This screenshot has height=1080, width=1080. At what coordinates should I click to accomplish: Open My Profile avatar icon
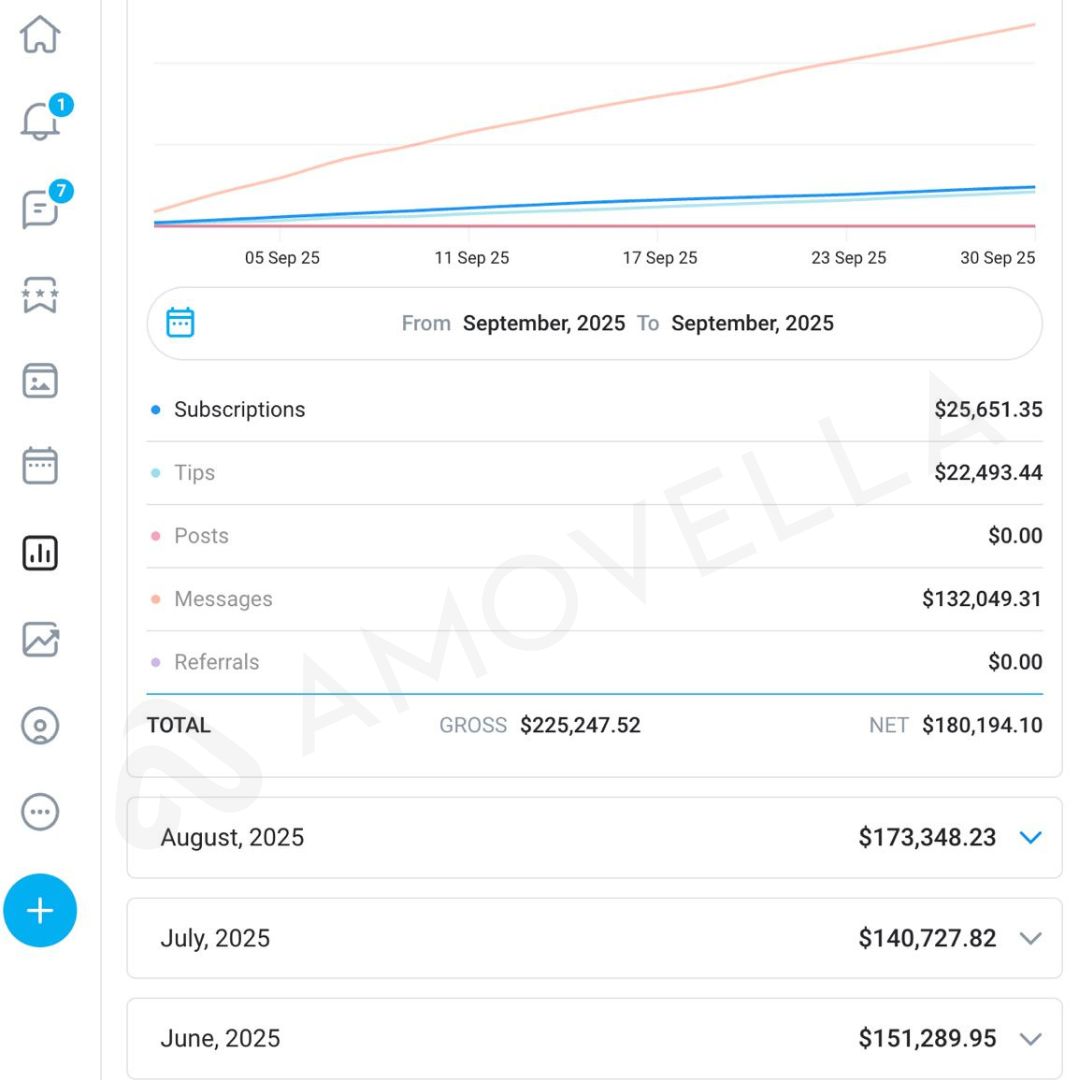point(40,725)
